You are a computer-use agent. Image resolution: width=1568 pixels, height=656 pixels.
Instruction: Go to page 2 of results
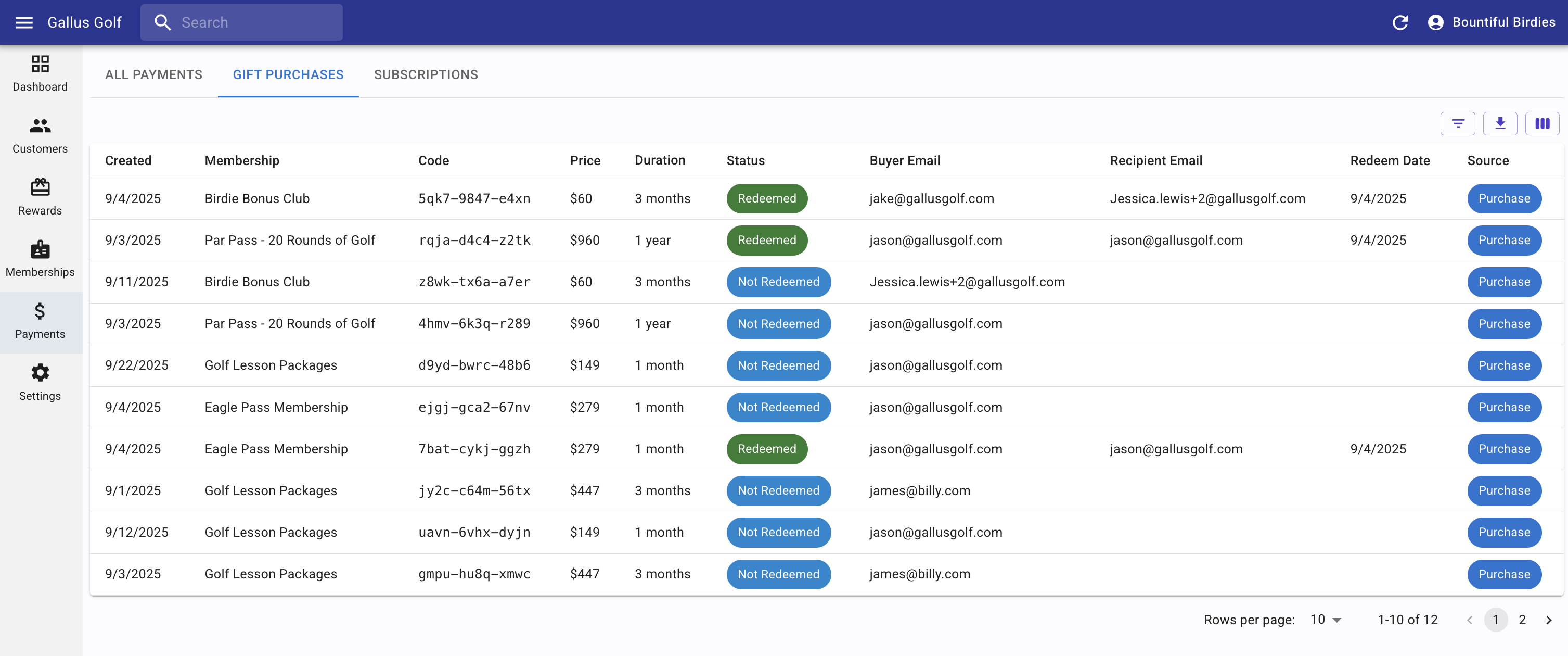(1522, 620)
